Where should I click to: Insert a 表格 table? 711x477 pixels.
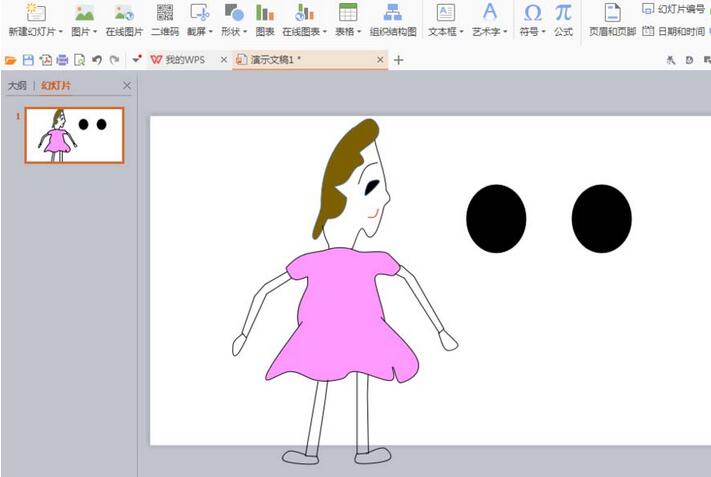tap(348, 13)
